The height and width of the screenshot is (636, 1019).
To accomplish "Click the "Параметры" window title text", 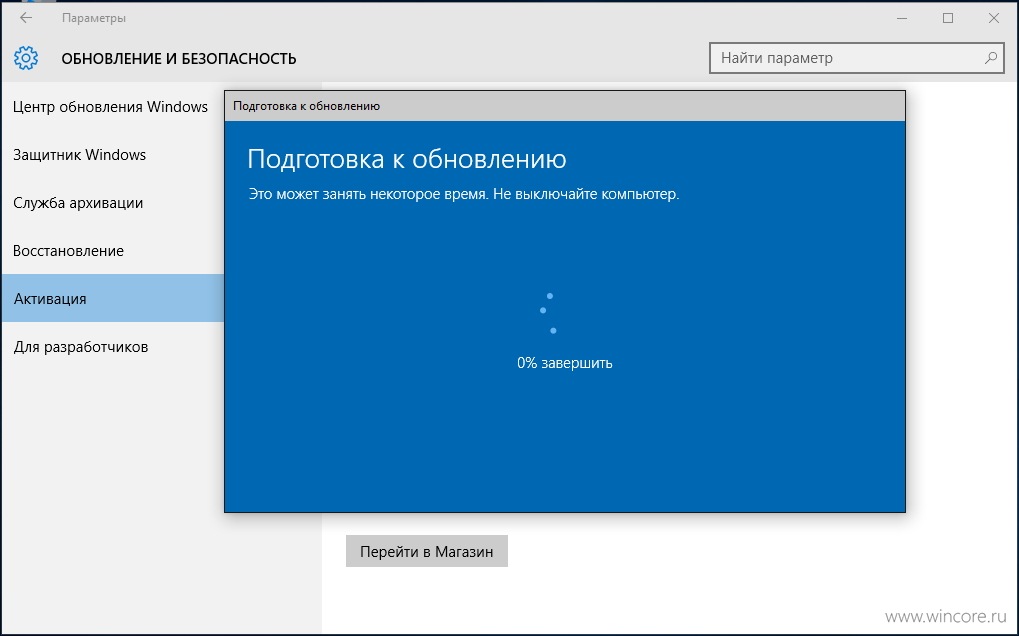I will click(94, 18).
